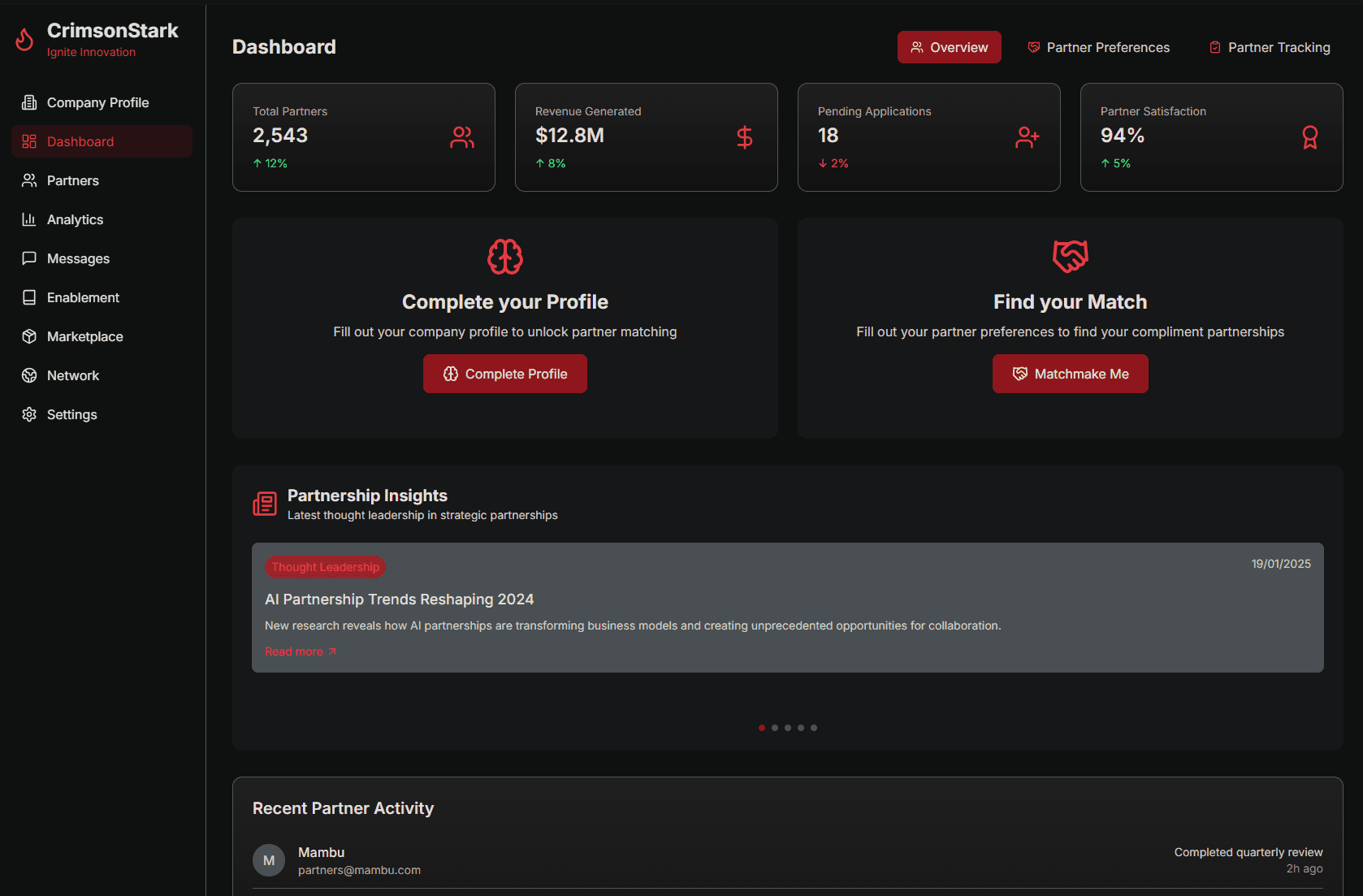Click the Completed quarterly review text
Image resolution: width=1363 pixels, height=896 pixels.
point(1248,852)
